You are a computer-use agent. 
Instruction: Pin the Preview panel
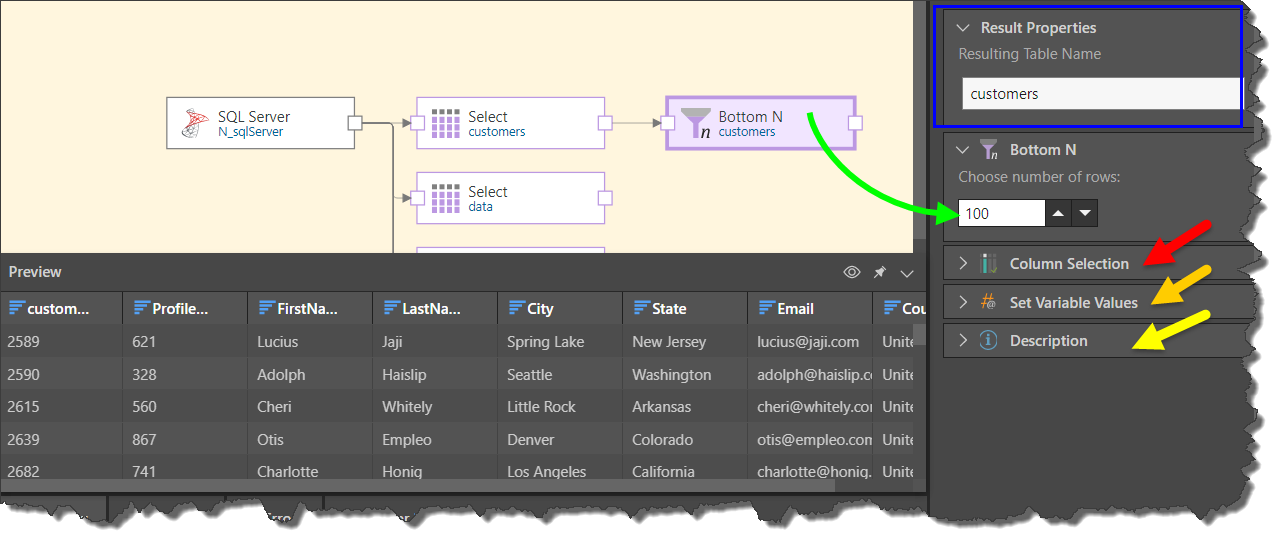pos(880,272)
